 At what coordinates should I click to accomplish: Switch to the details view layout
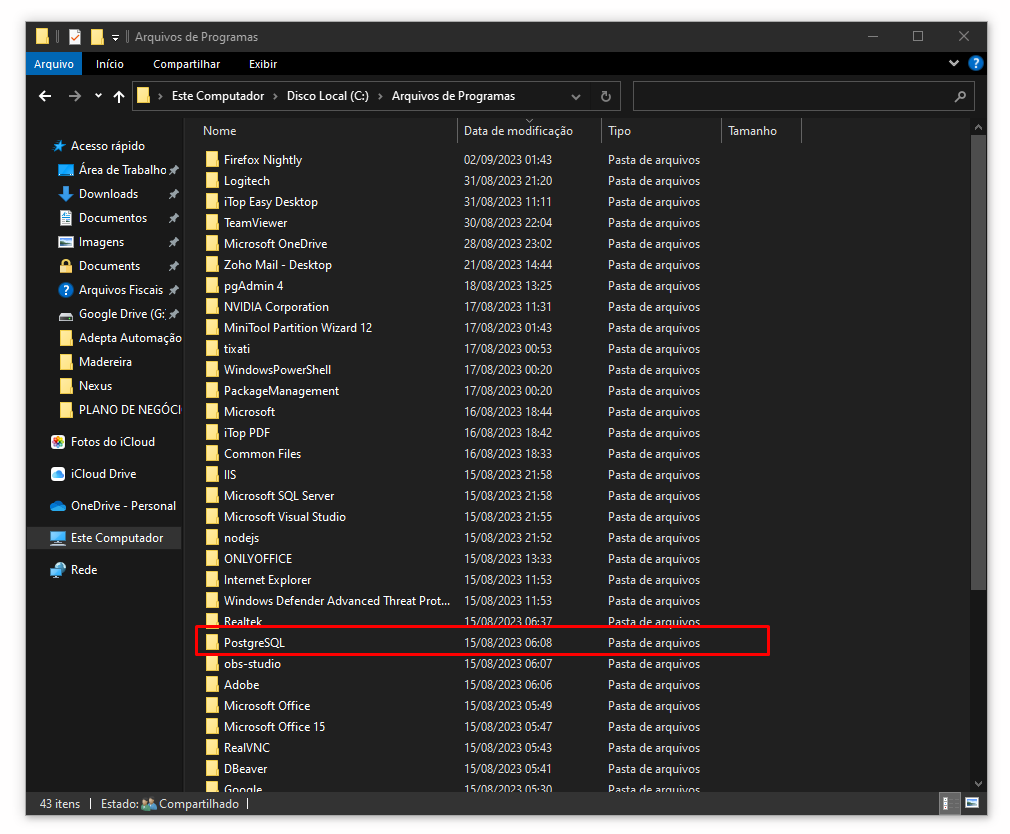click(946, 804)
